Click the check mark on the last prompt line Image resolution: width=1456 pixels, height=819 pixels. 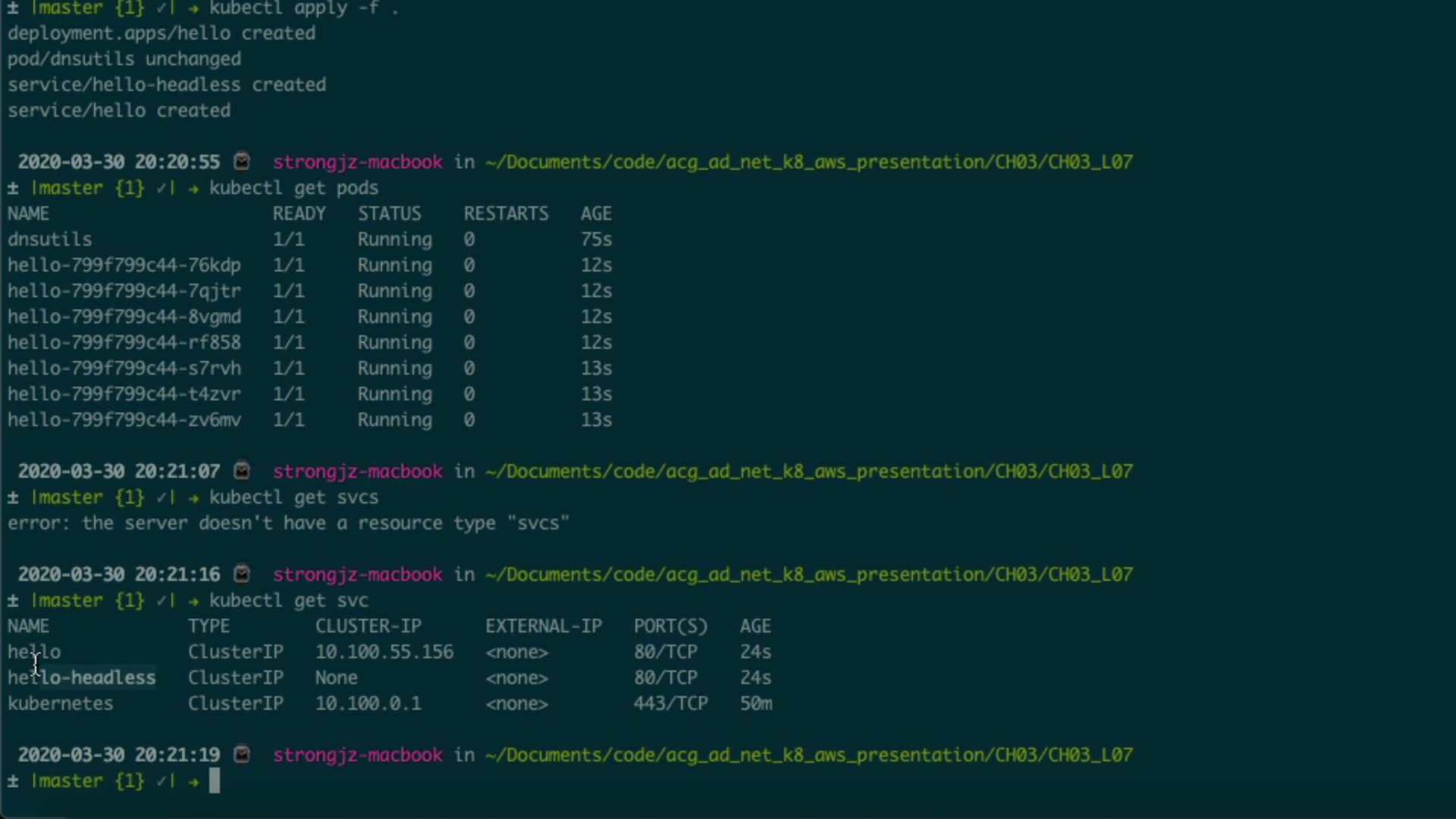click(x=162, y=781)
